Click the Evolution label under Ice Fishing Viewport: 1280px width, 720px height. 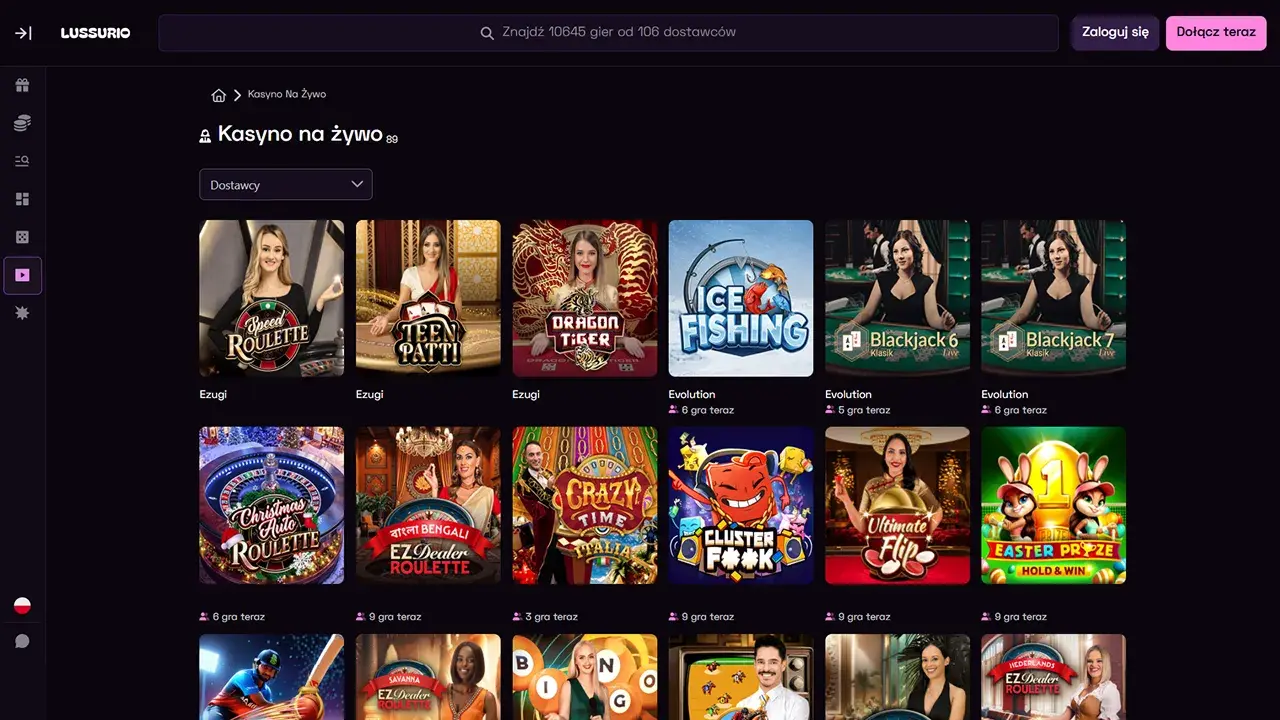(x=692, y=394)
